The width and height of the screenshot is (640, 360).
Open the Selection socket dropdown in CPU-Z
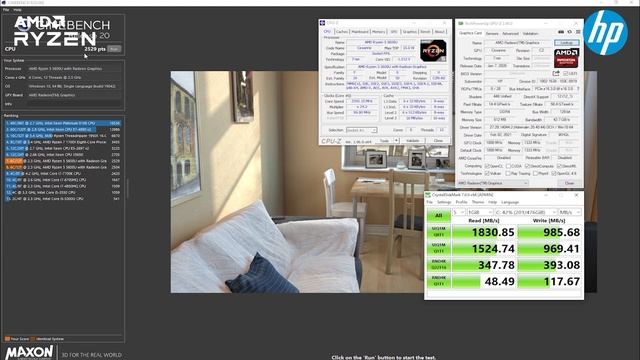pyautogui.click(x=361, y=130)
